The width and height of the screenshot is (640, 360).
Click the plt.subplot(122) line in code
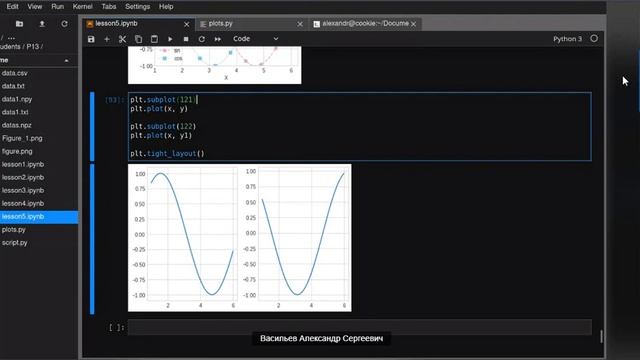(163, 127)
